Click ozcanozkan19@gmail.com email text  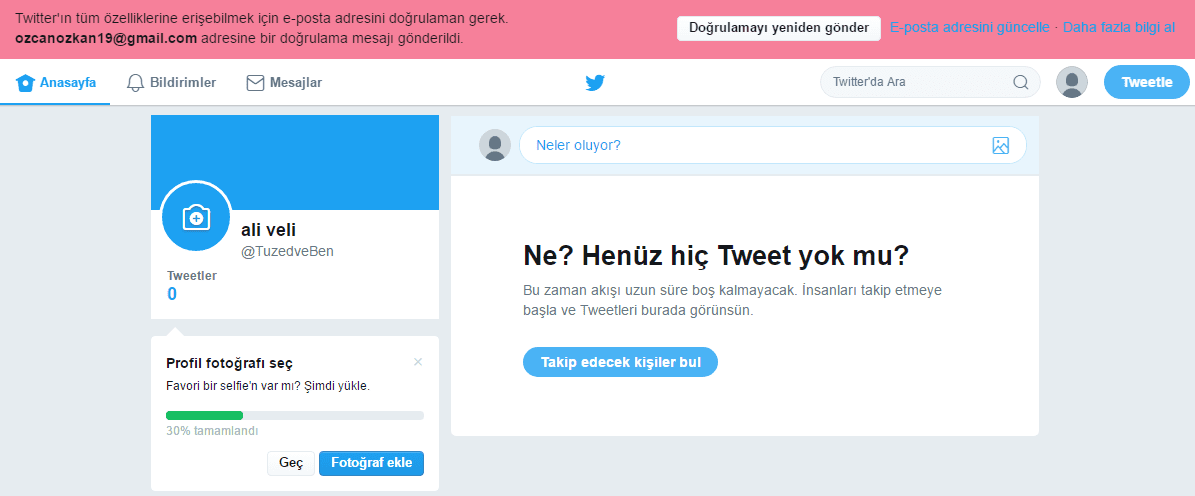coord(106,38)
